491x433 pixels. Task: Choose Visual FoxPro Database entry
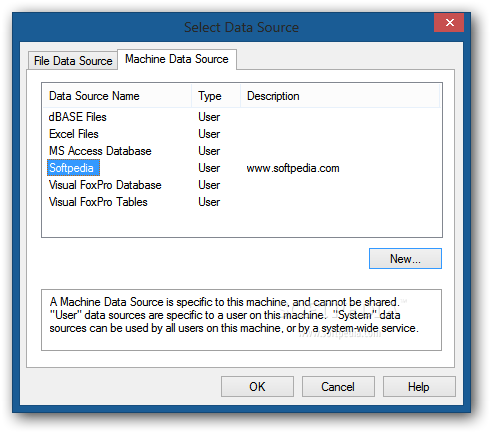click(x=105, y=185)
